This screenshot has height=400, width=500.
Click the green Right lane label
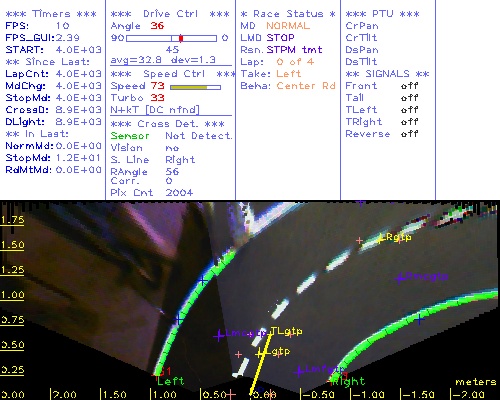pyautogui.click(x=349, y=381)
